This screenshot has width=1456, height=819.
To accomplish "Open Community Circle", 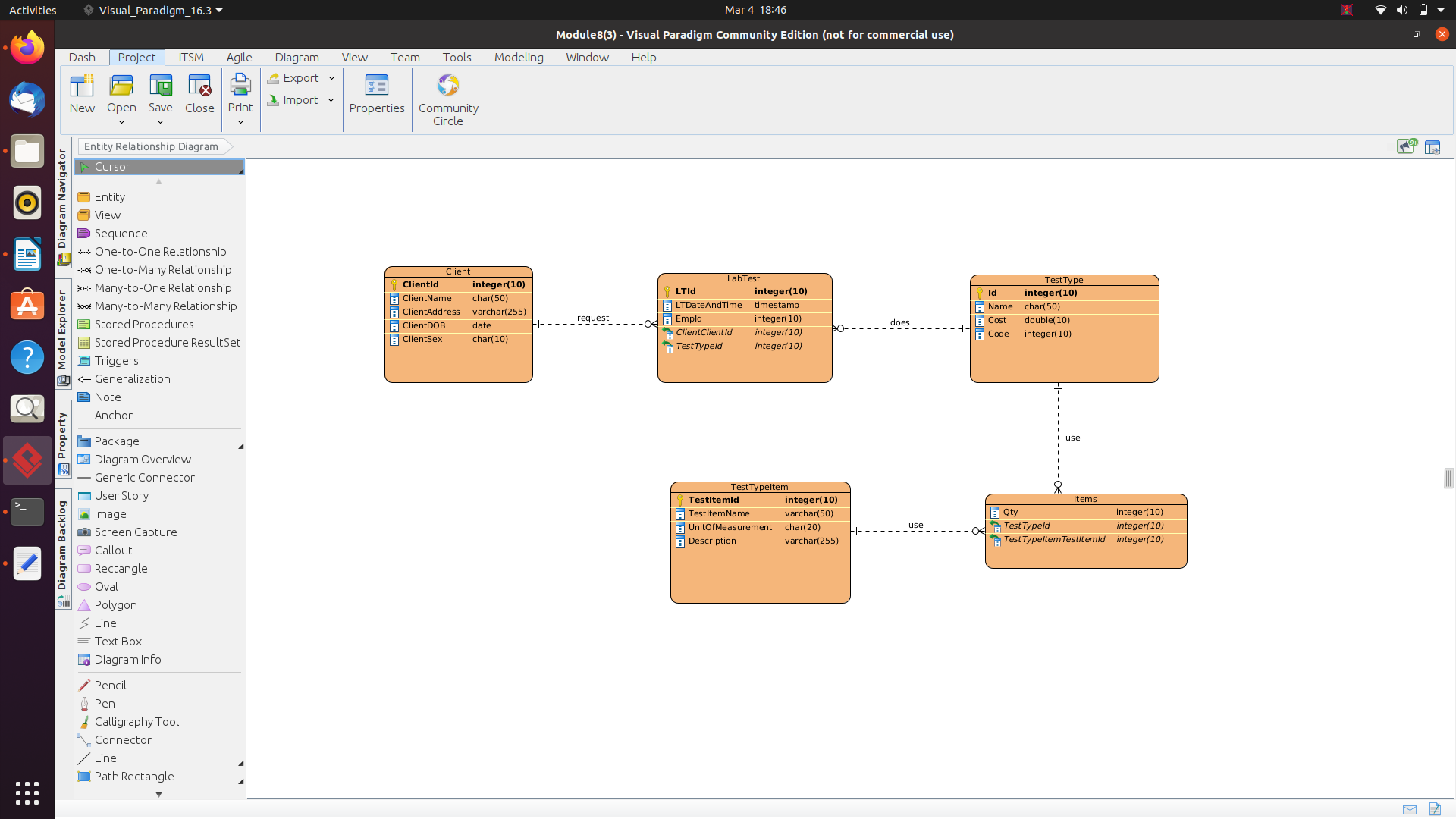I will 448,99.
